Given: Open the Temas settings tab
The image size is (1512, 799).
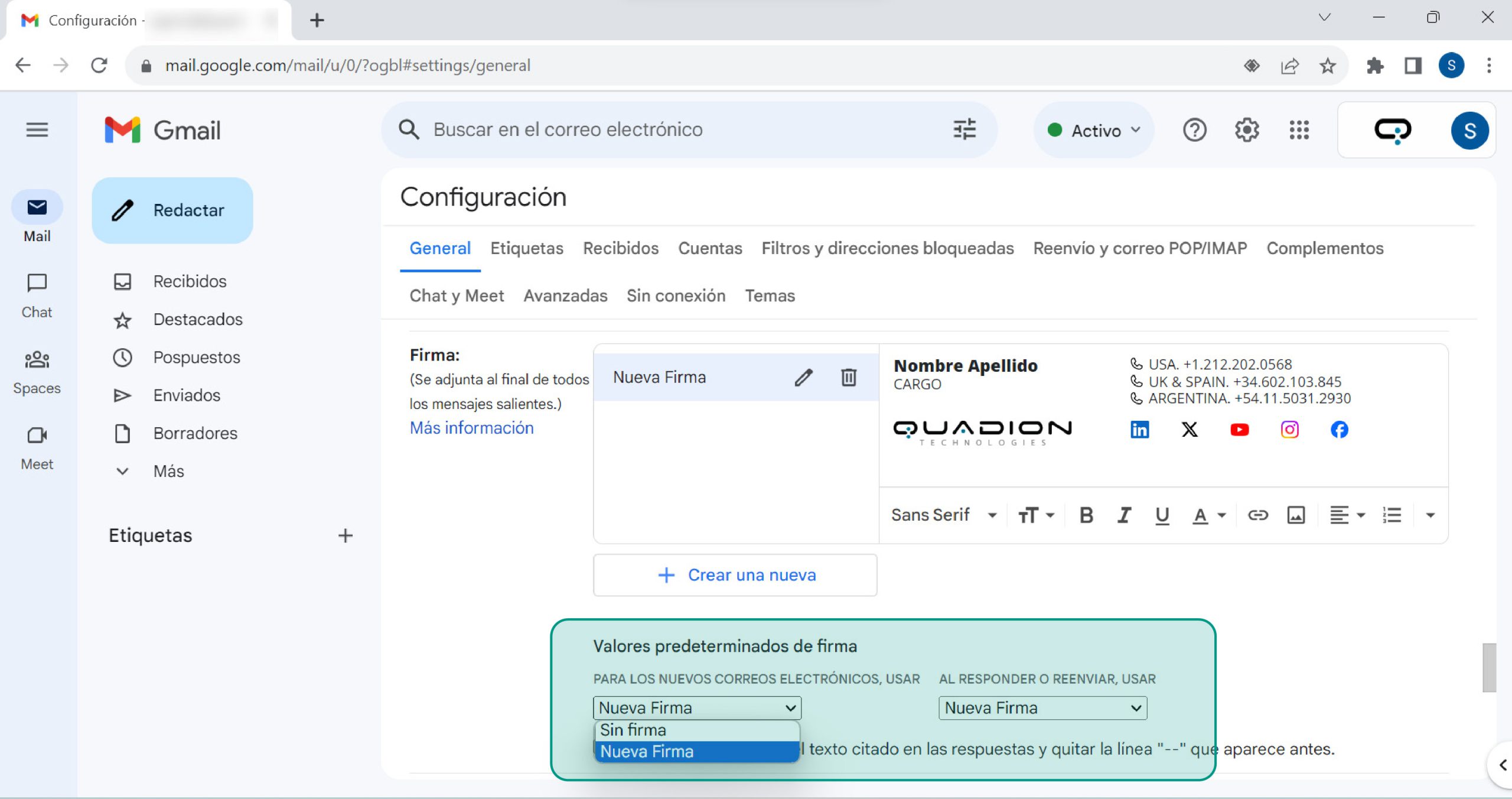Looking at the screenshot, I should point(770,295).
